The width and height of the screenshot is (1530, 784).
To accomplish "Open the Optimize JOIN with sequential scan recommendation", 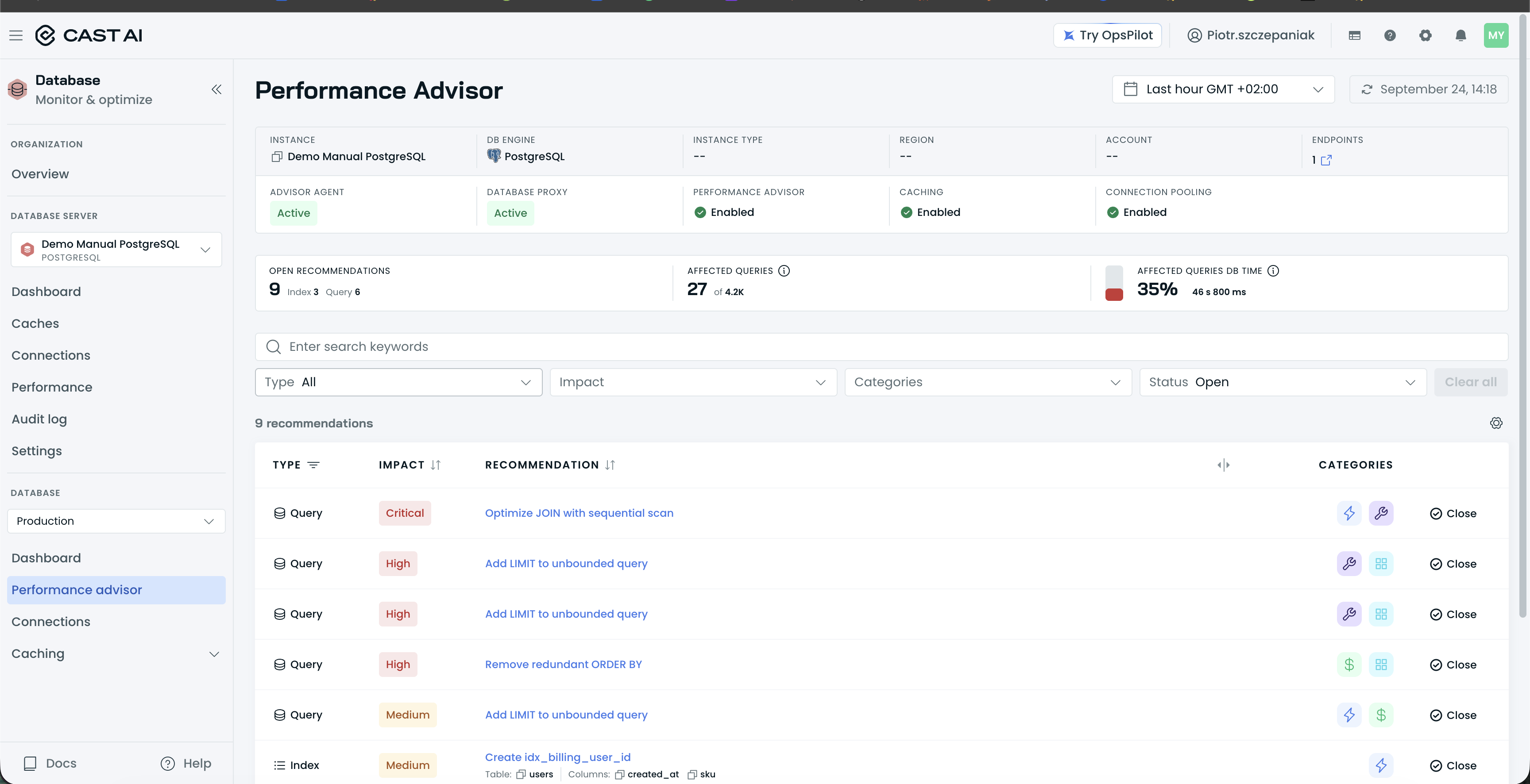I will [x=579, y=513].
